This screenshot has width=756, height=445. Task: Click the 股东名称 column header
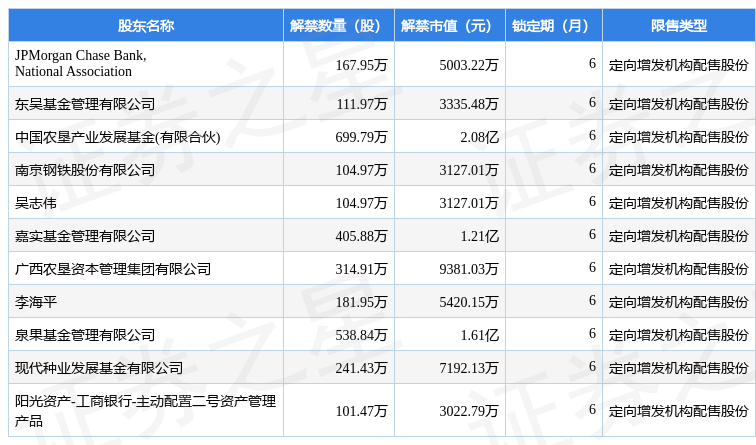(146, 26)
